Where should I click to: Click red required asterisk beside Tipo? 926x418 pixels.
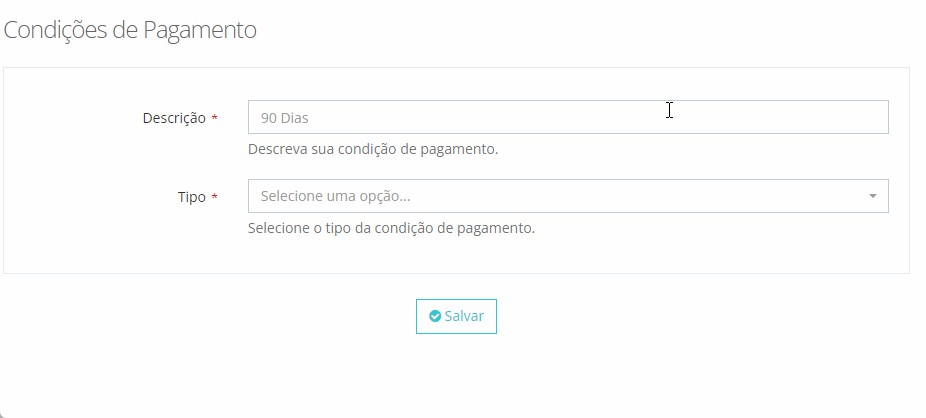pyautogui.click(x=215, y=197)
